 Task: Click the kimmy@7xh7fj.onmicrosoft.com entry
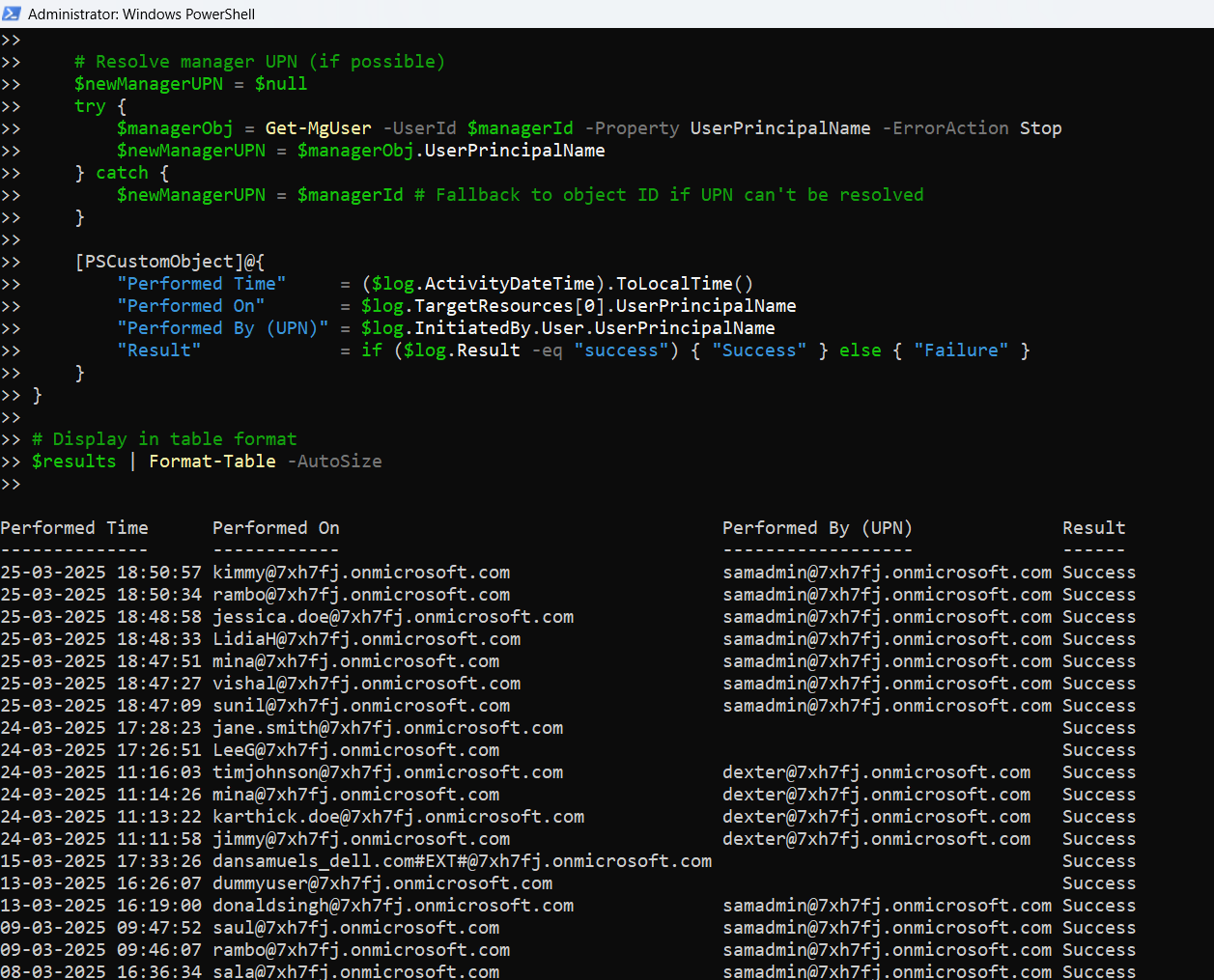(x=361, y=573)
